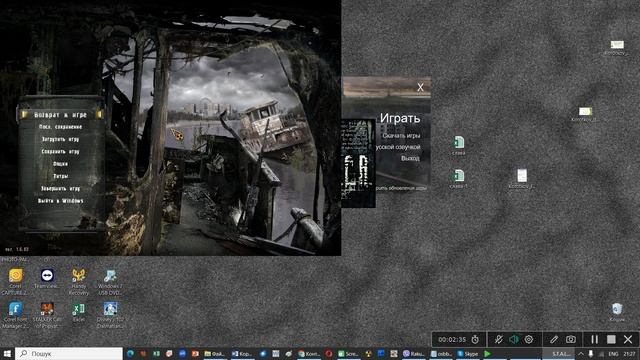Close the launcher with the X button
This screenshot has height=360, width=640.
[x=420, y=87]
